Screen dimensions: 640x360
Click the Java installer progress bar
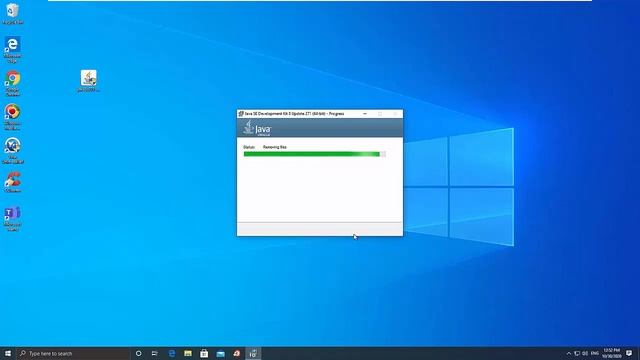click(315, 154)
